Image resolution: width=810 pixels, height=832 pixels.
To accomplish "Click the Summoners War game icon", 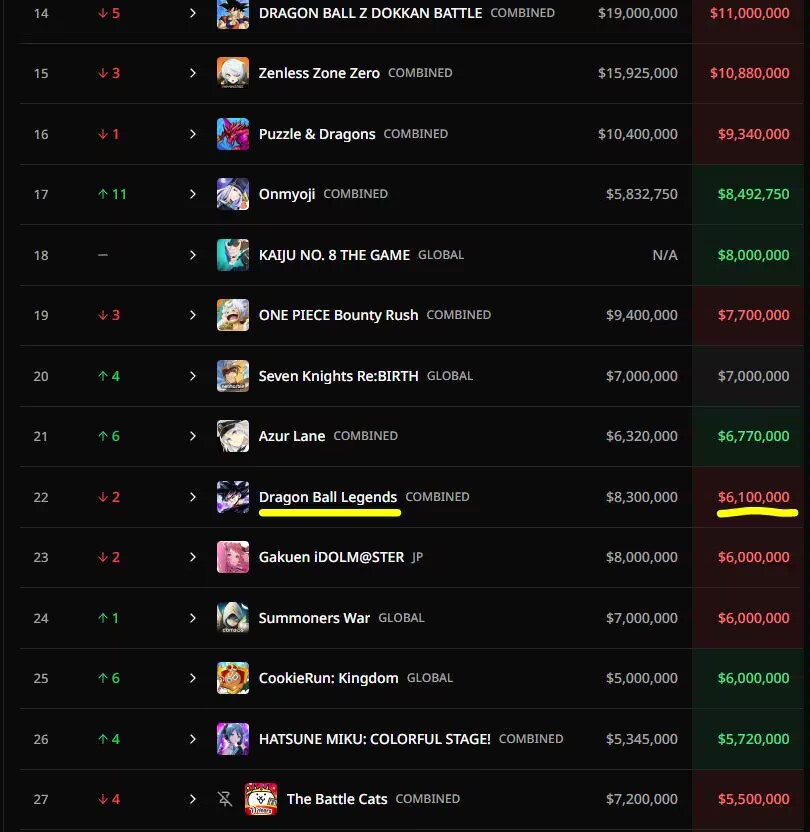I will point(233,618).
